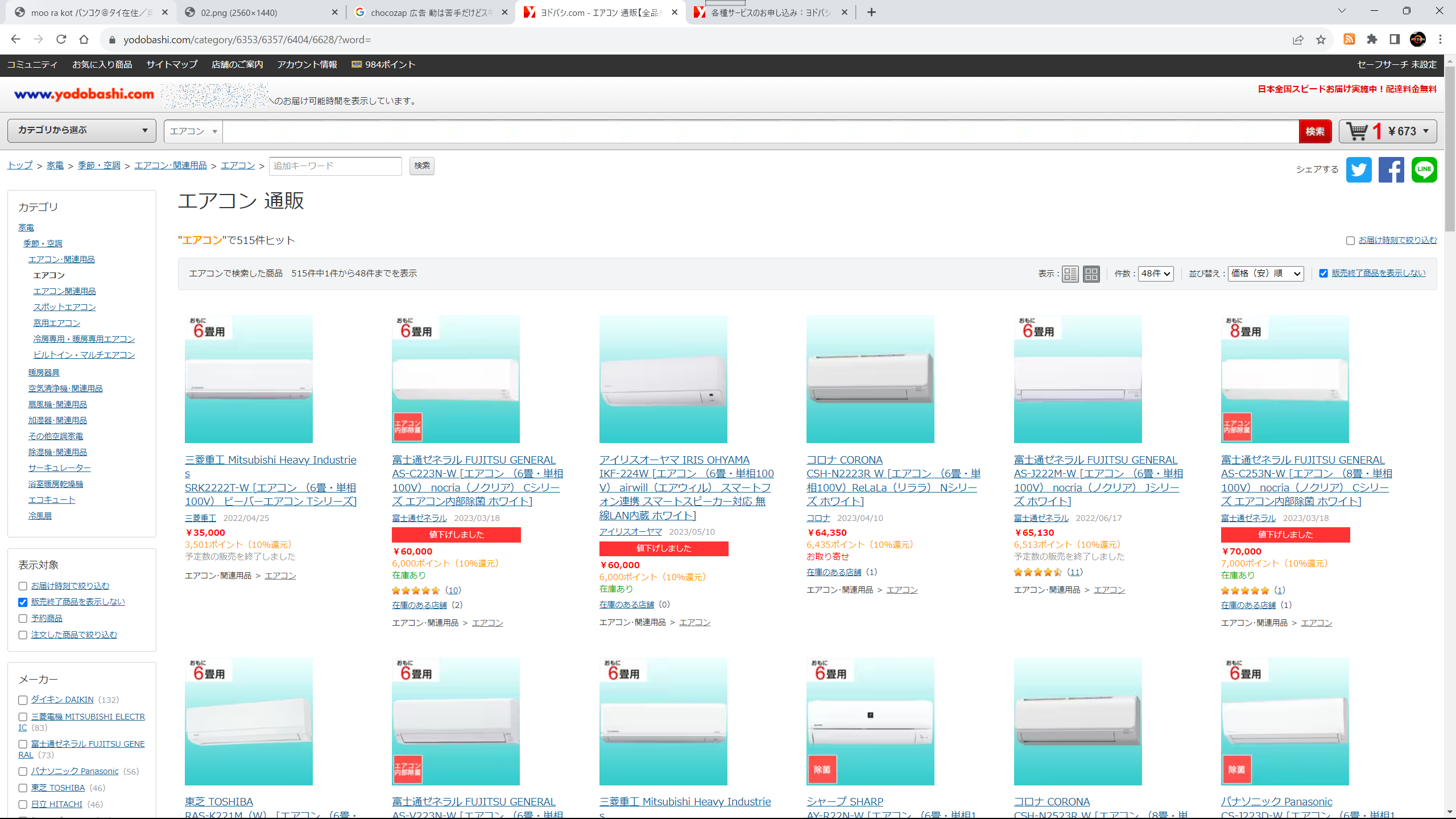The width and height of the screenshot is (1456, 819).
Task: Open the カテゴリから選ぶ dropdown
Action: (82, 131)
